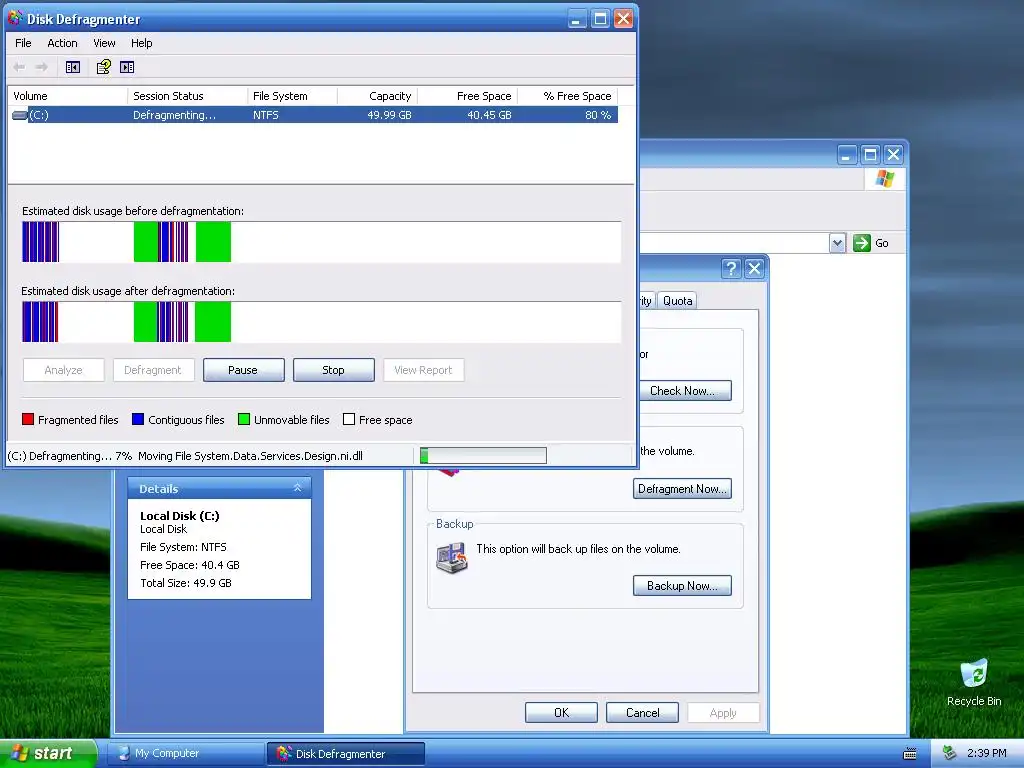Open the View menu
Screen dimensions: 1024x768
pos(104,43)
